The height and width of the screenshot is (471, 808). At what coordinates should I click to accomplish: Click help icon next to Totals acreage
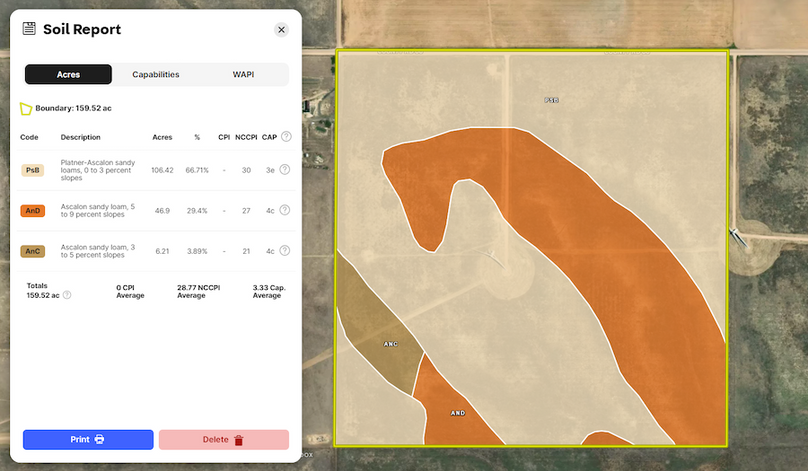[x=67, y=296]
